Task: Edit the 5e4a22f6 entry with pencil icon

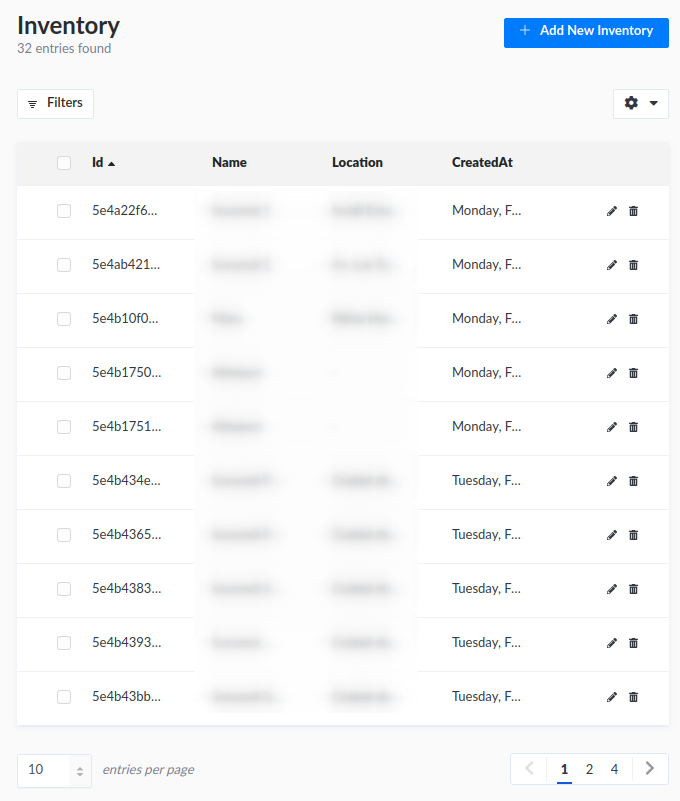Action: [611, 211]
